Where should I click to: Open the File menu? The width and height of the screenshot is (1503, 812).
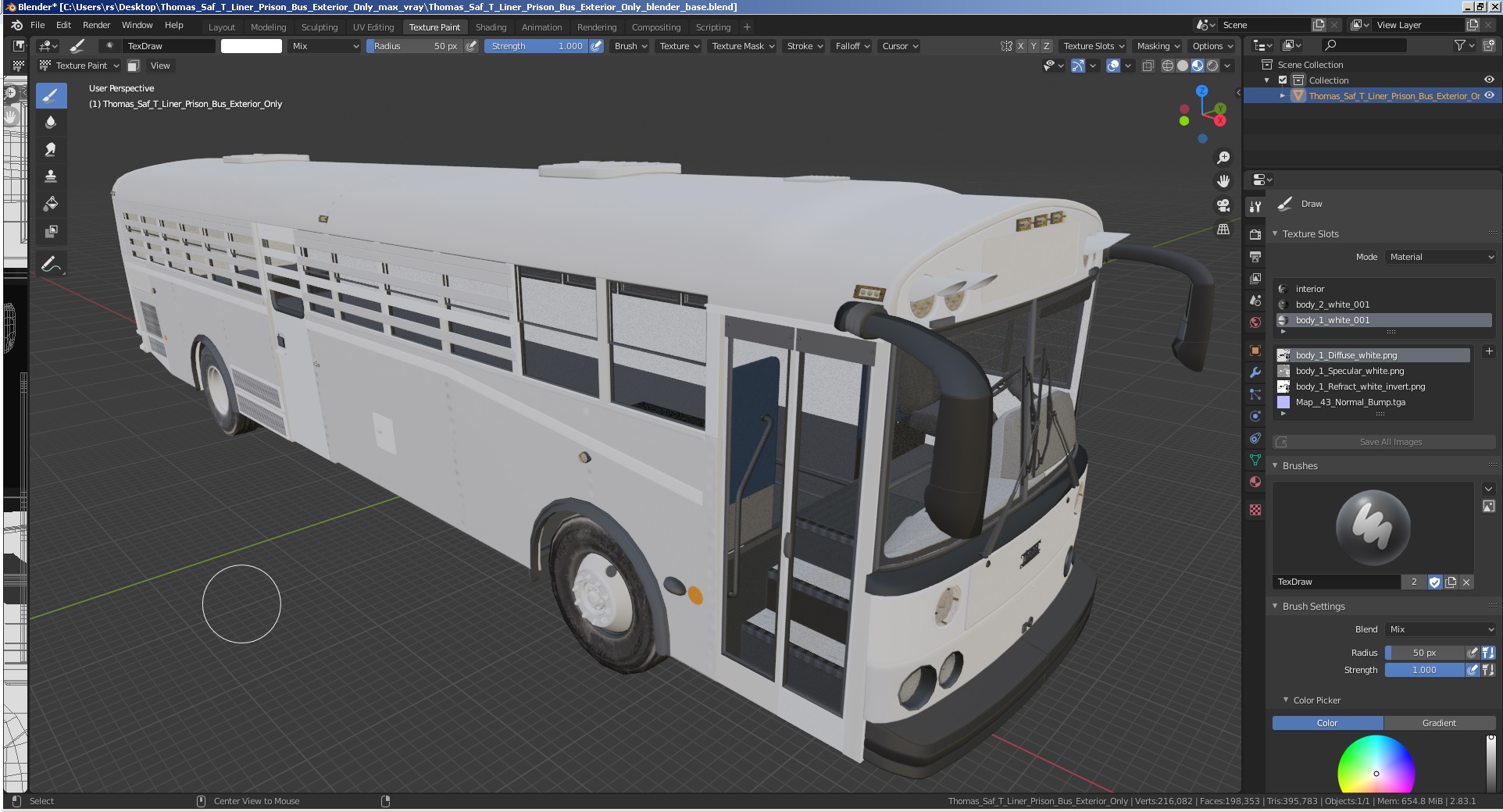click(x=37, y=25)
